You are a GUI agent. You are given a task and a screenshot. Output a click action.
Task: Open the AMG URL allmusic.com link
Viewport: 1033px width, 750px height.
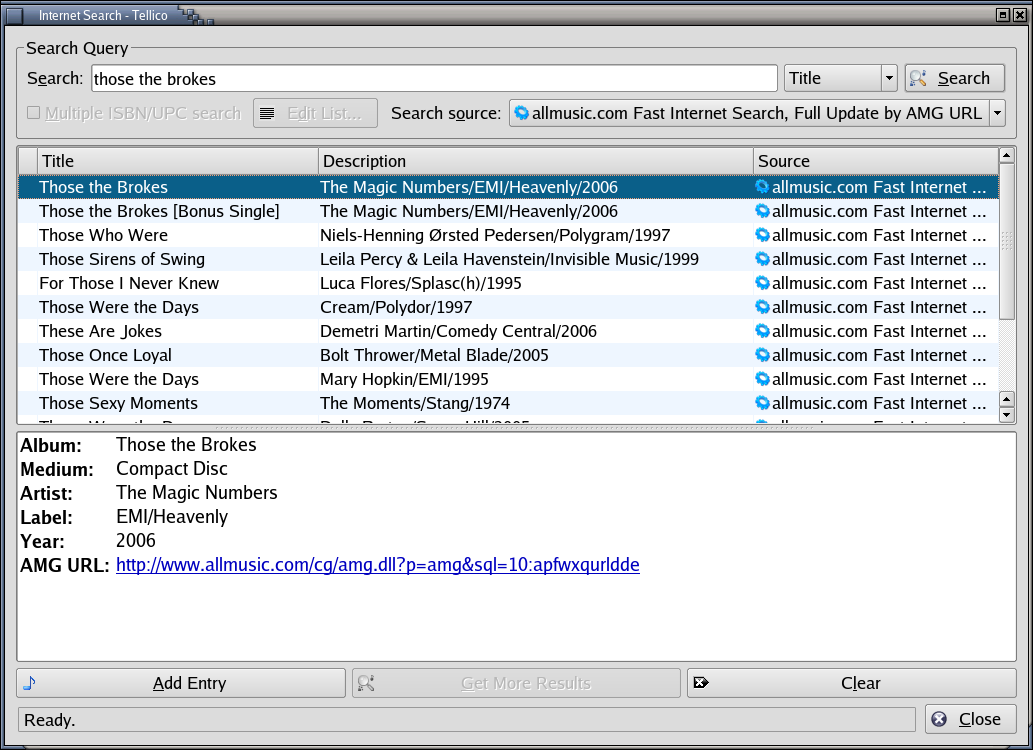pyautogui.click(x=377, y=565)
